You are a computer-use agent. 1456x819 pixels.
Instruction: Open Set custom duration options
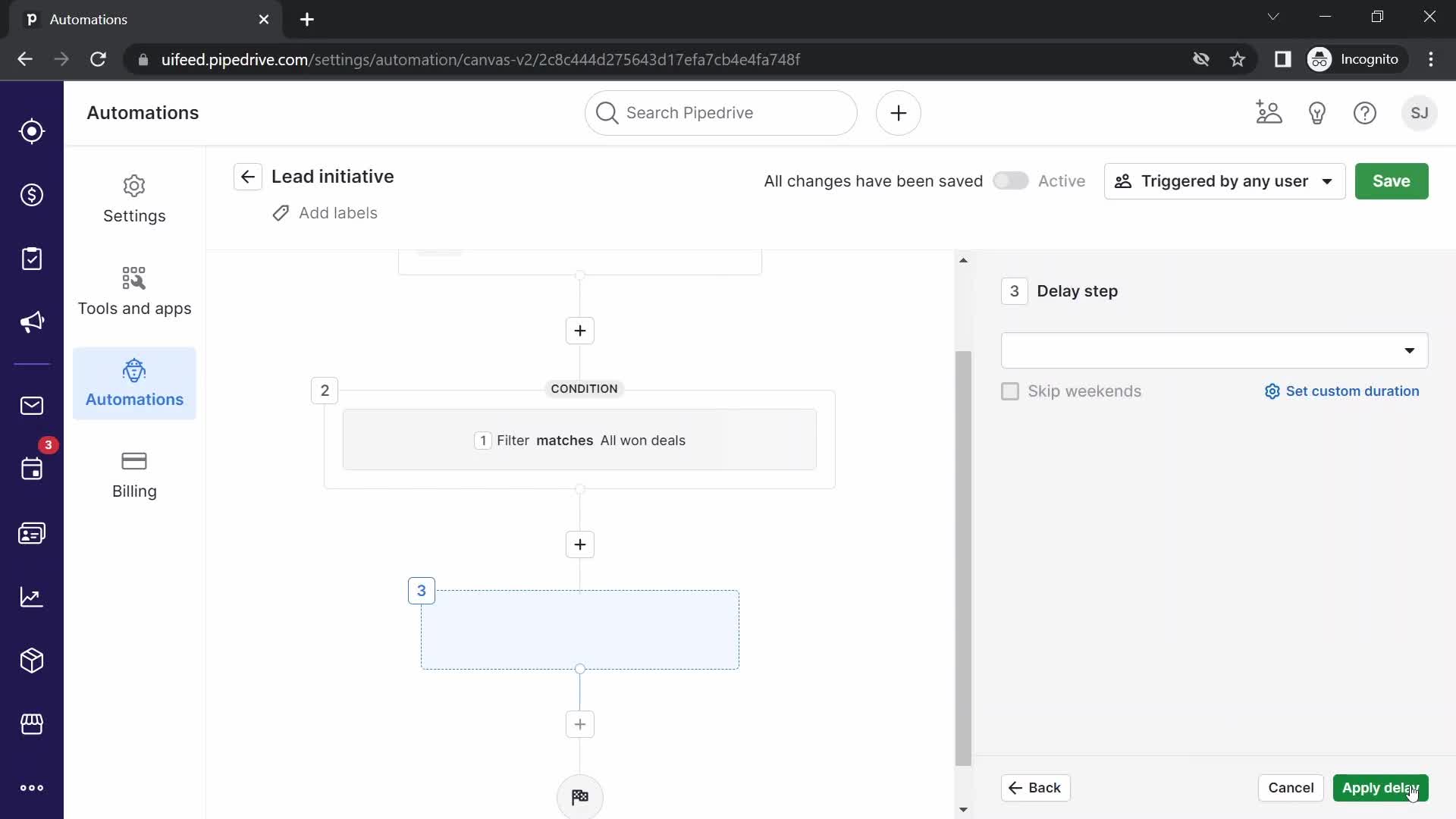point(1342,391)
